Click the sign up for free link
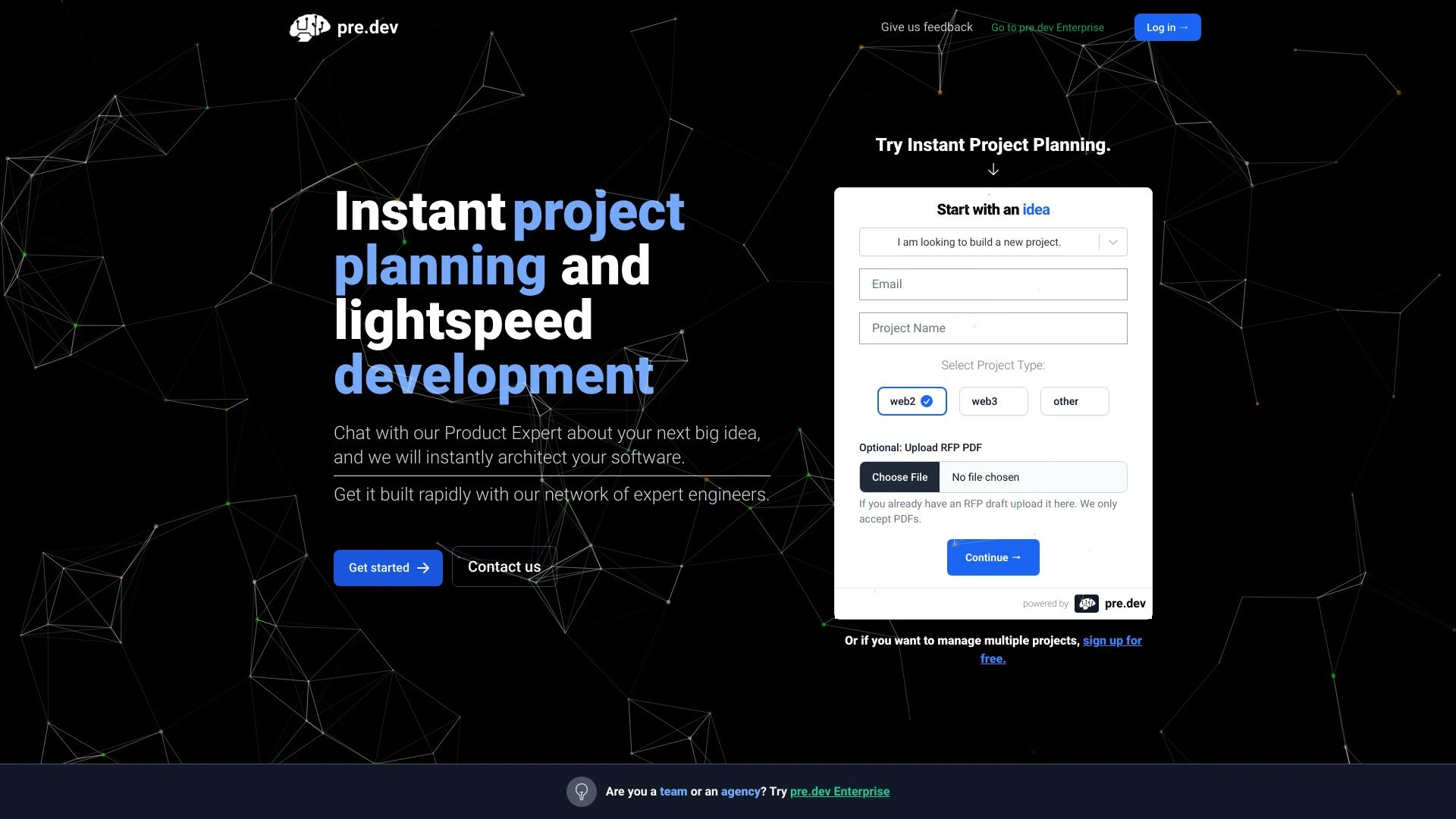 coord(1060,650)
